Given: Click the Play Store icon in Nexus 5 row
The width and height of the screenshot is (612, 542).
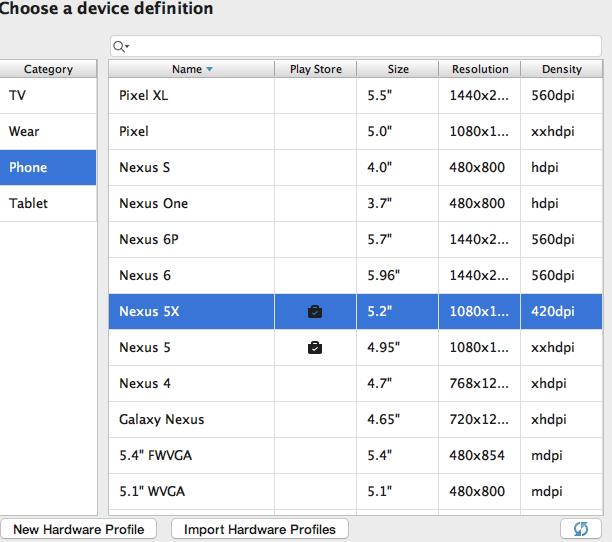Looking at the screenshot, I should (315, 347).
